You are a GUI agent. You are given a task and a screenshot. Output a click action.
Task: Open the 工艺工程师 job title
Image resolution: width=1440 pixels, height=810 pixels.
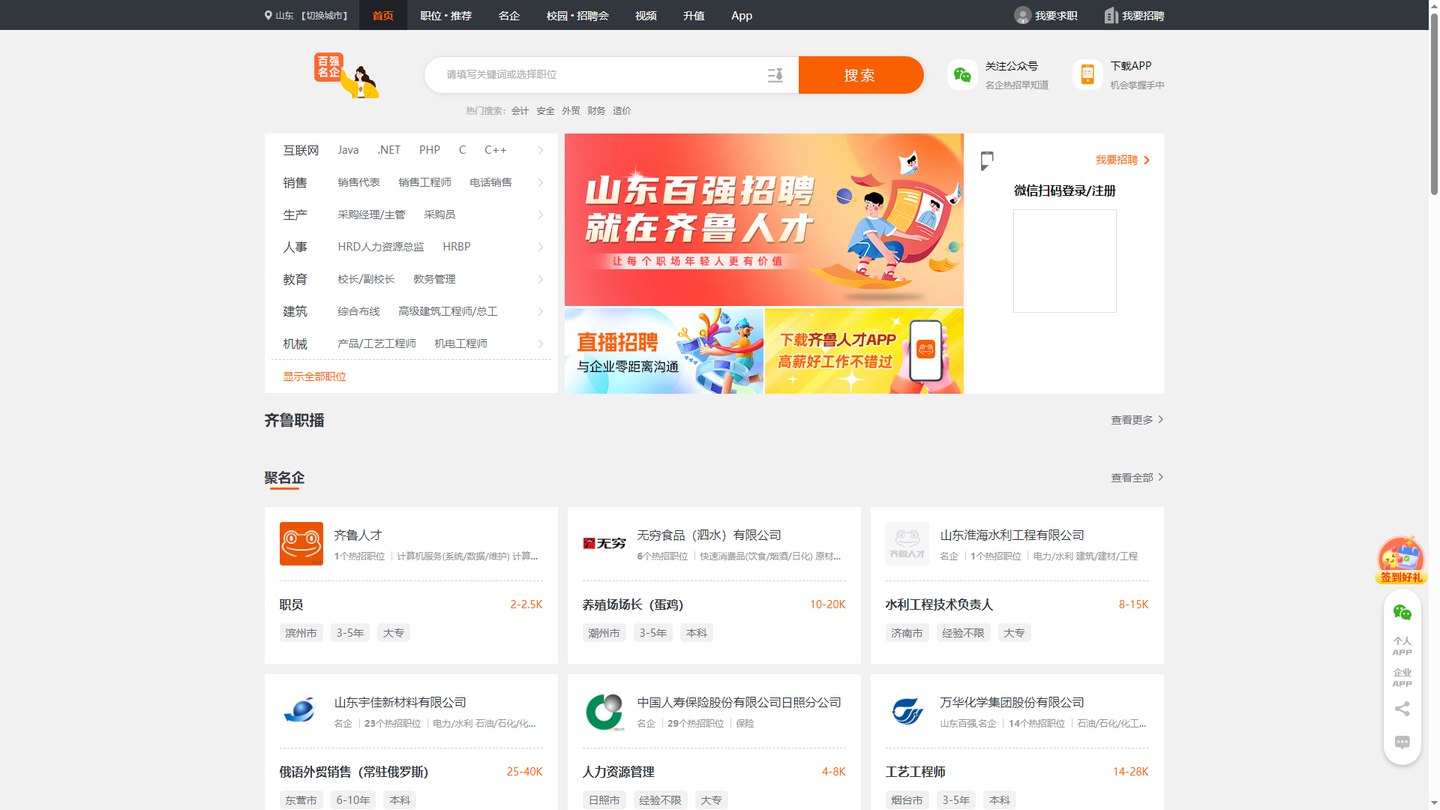coord(915,772)
